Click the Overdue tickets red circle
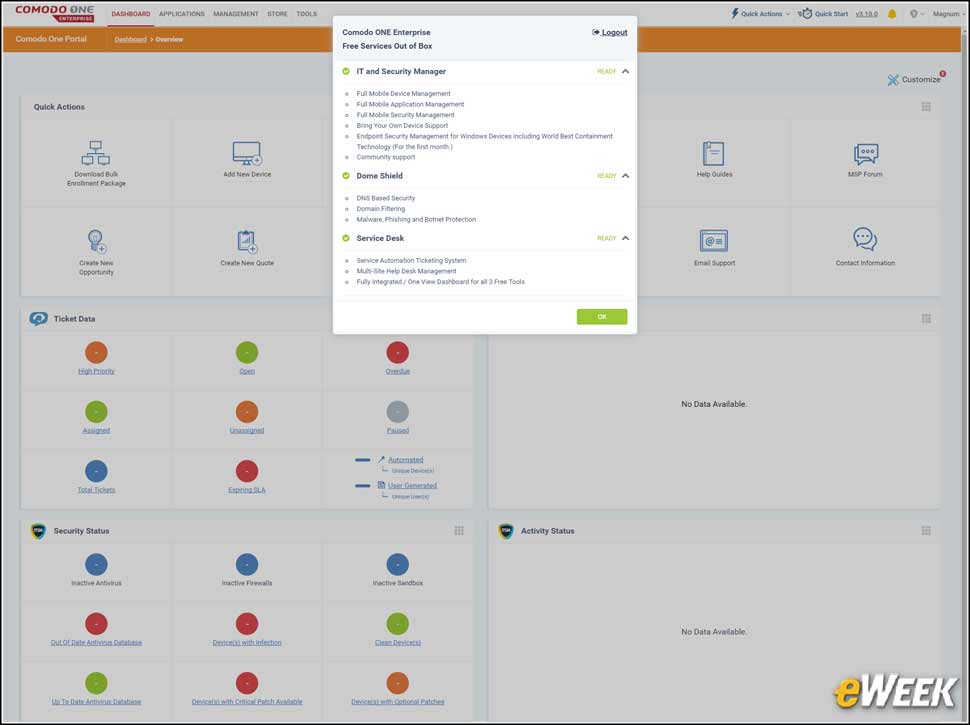970x725 pixels. point(397,352)
